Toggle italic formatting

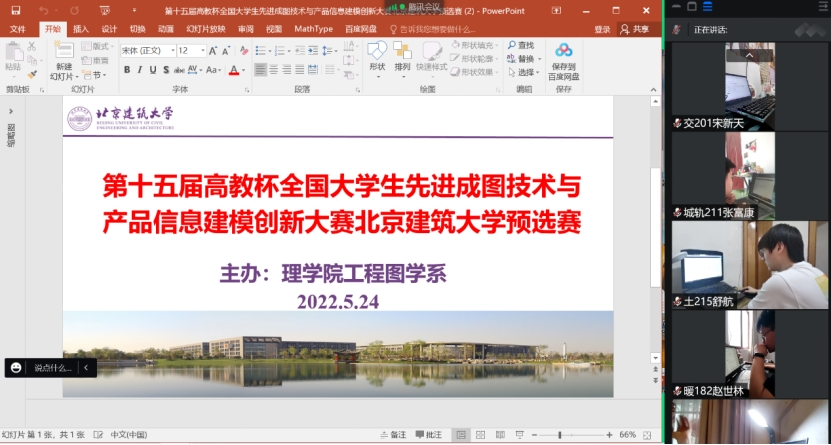[x=140, y=70]
